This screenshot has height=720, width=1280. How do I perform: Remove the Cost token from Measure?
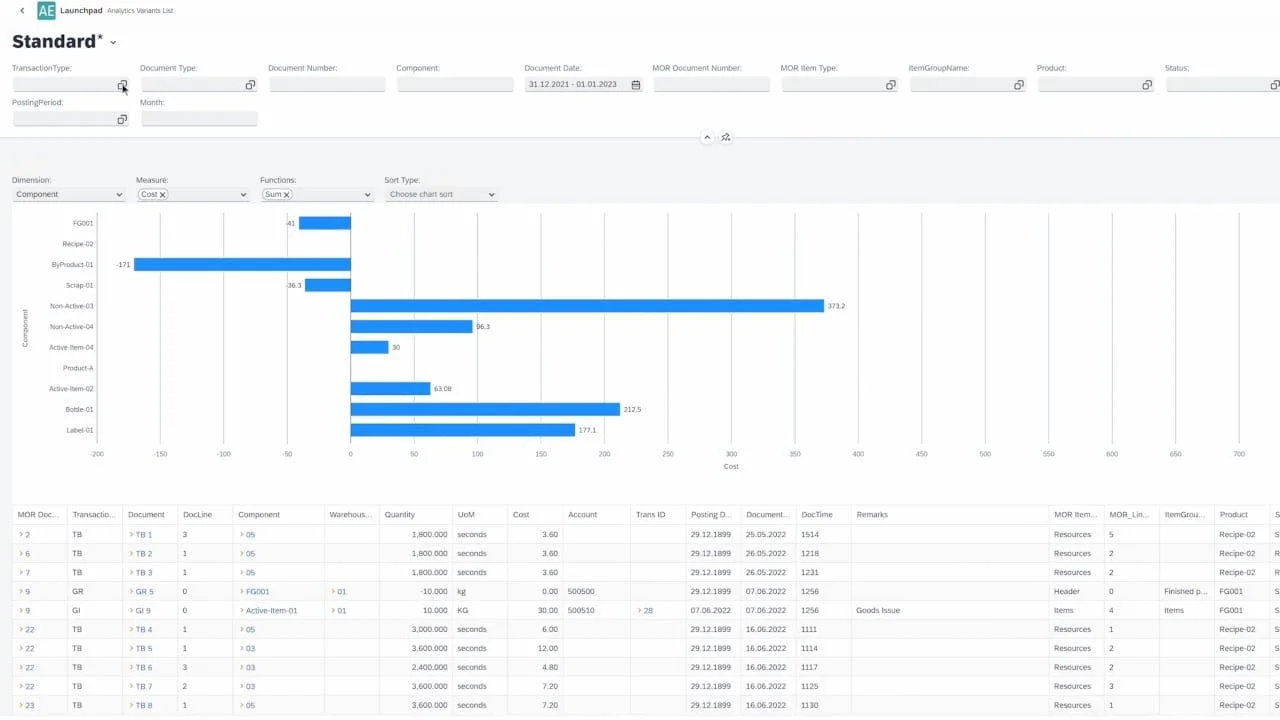(x=163, y=195)
